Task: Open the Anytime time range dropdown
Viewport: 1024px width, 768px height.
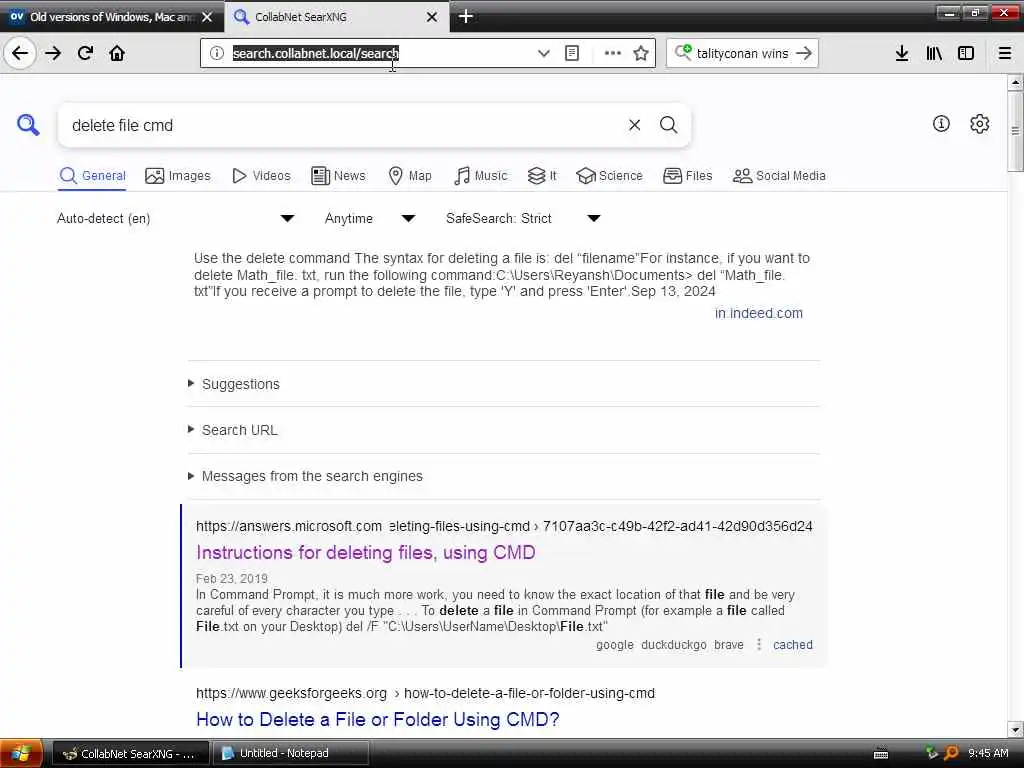Action: (370, 218)
